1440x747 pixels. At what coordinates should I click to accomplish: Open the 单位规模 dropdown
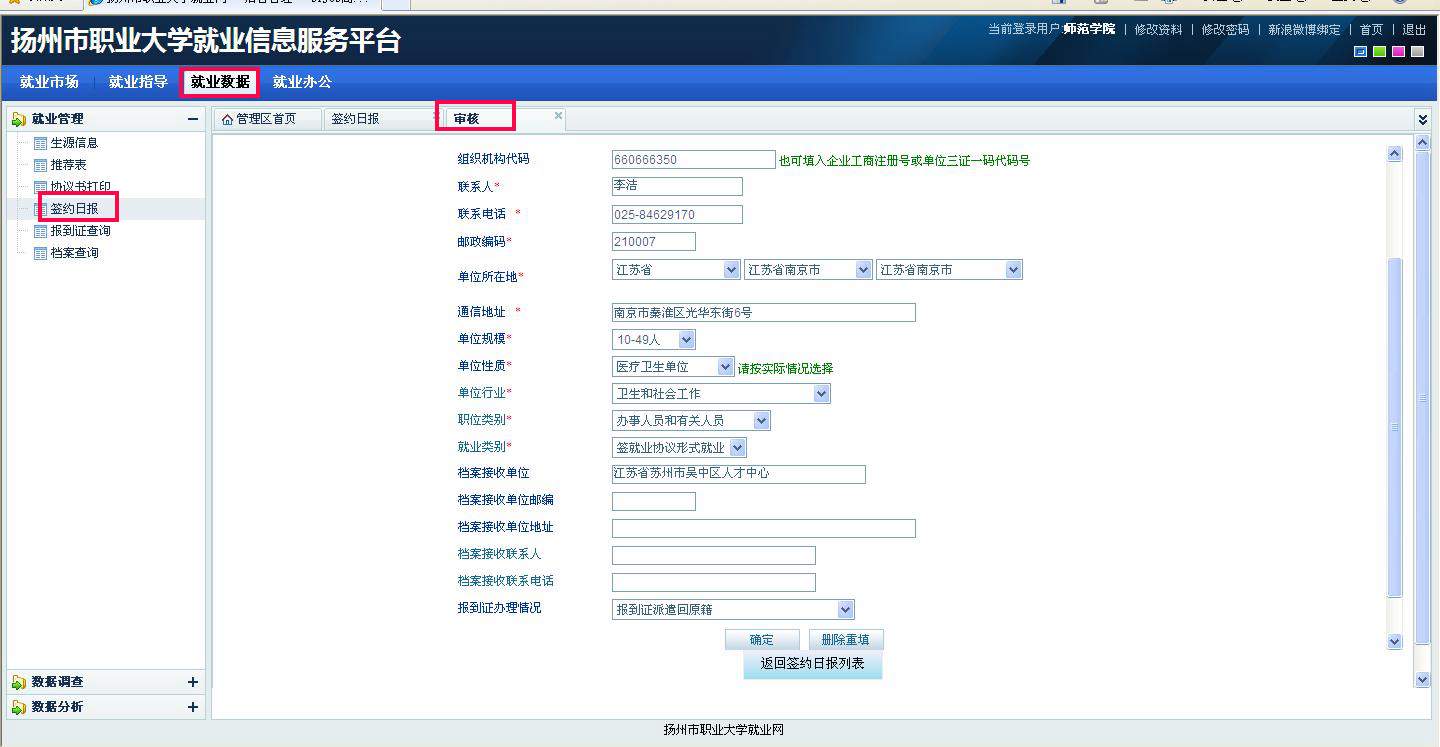[x=653, y=340]
